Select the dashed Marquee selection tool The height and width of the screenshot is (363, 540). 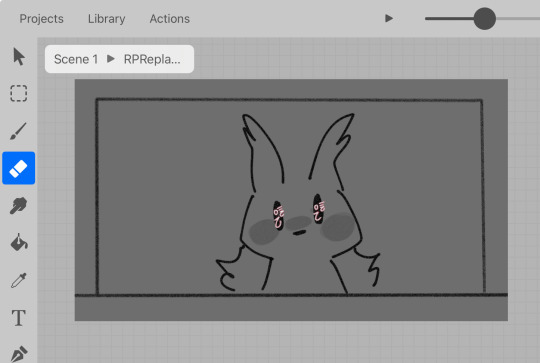(19, 93)
